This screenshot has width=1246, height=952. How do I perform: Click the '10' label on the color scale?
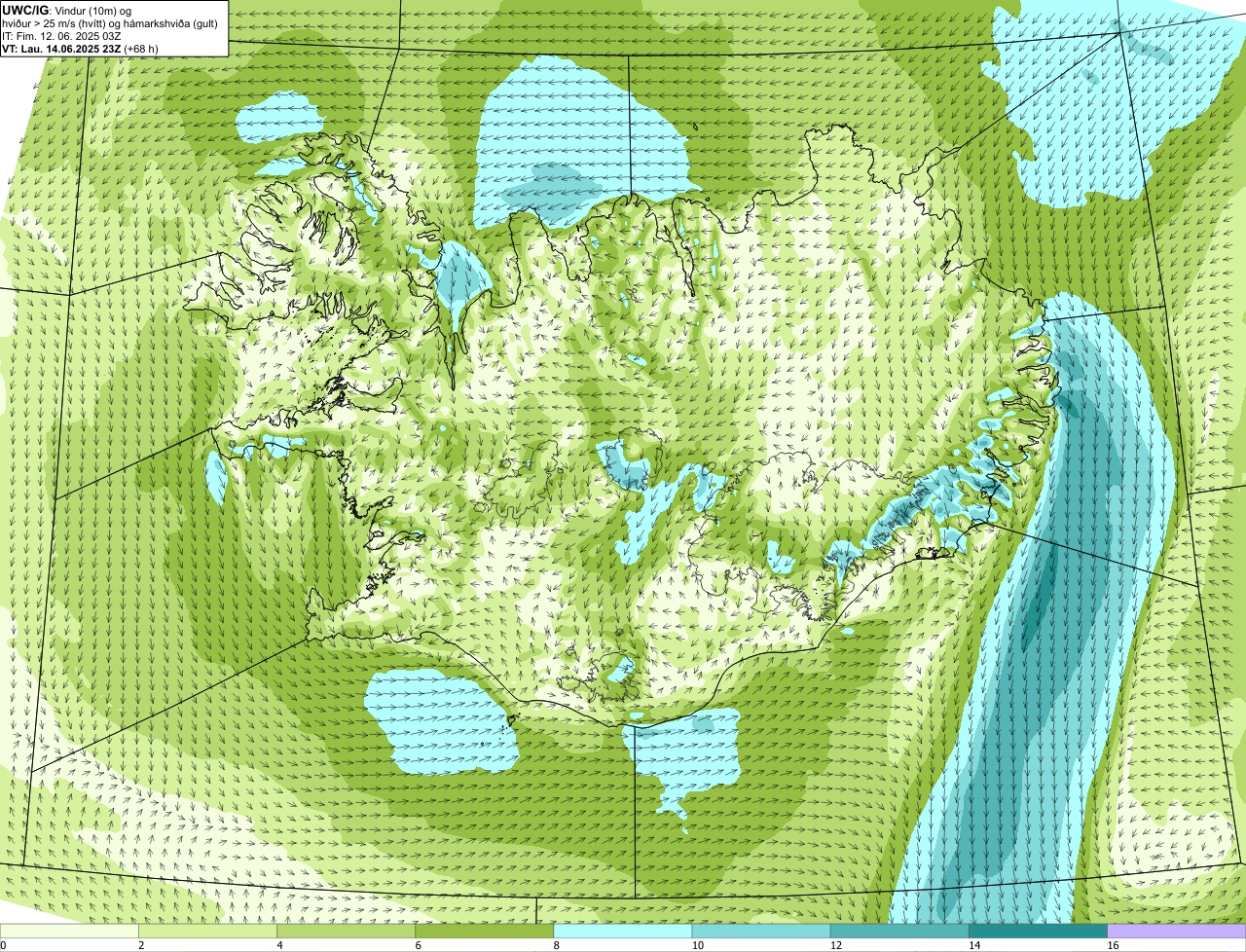(697, 945)
